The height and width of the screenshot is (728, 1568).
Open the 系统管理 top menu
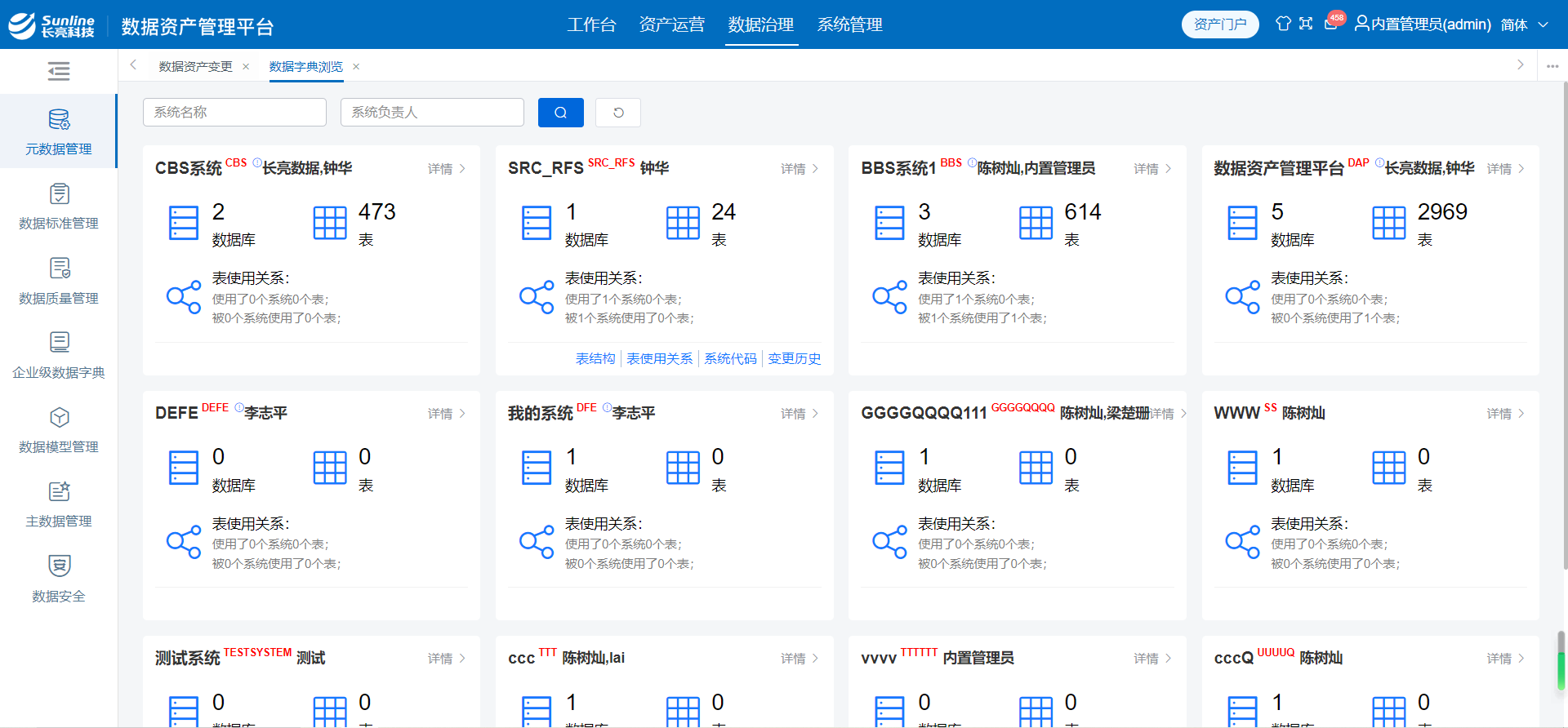pos(850,24)
